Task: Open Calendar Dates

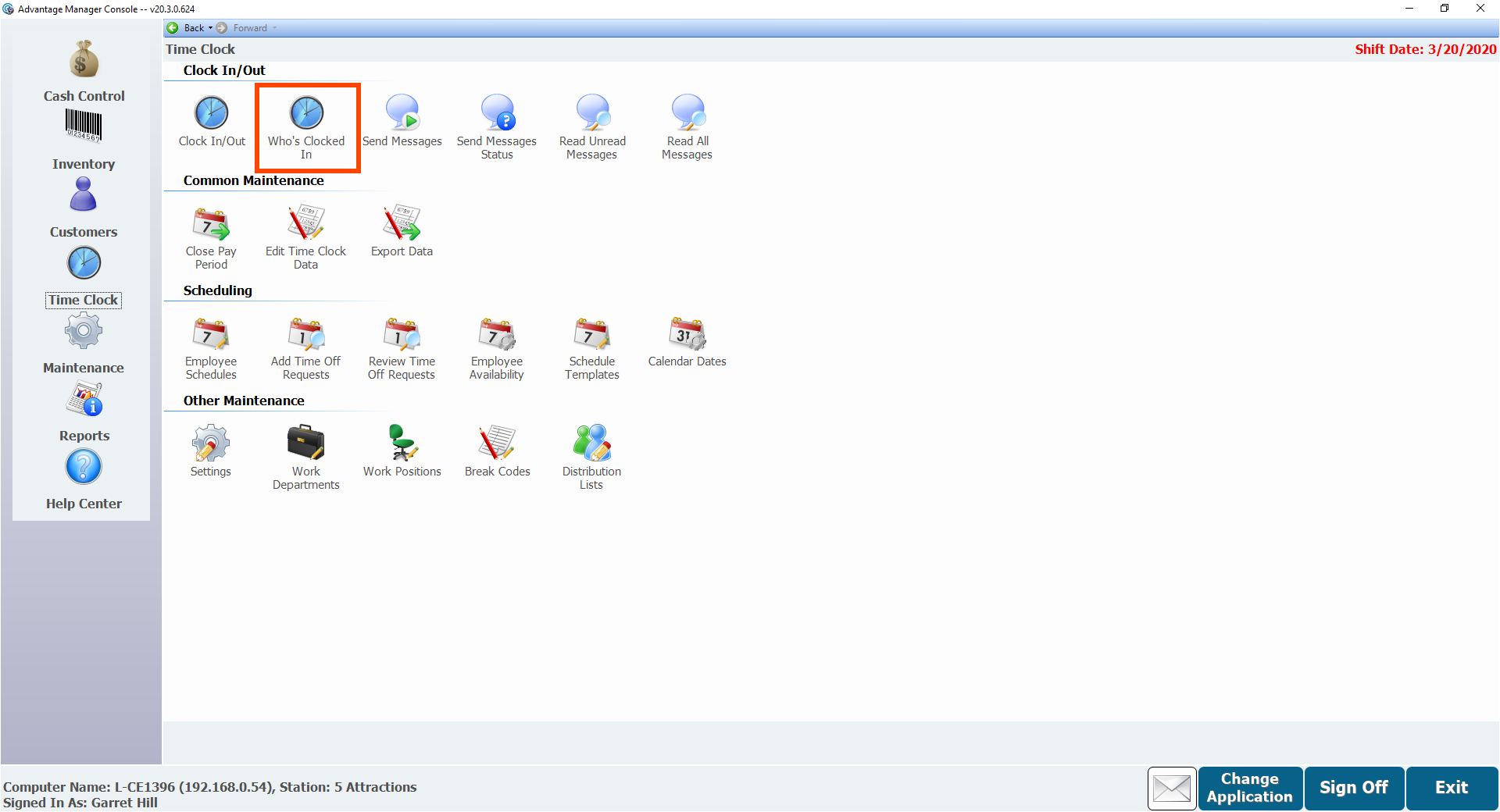Action: 687,334
